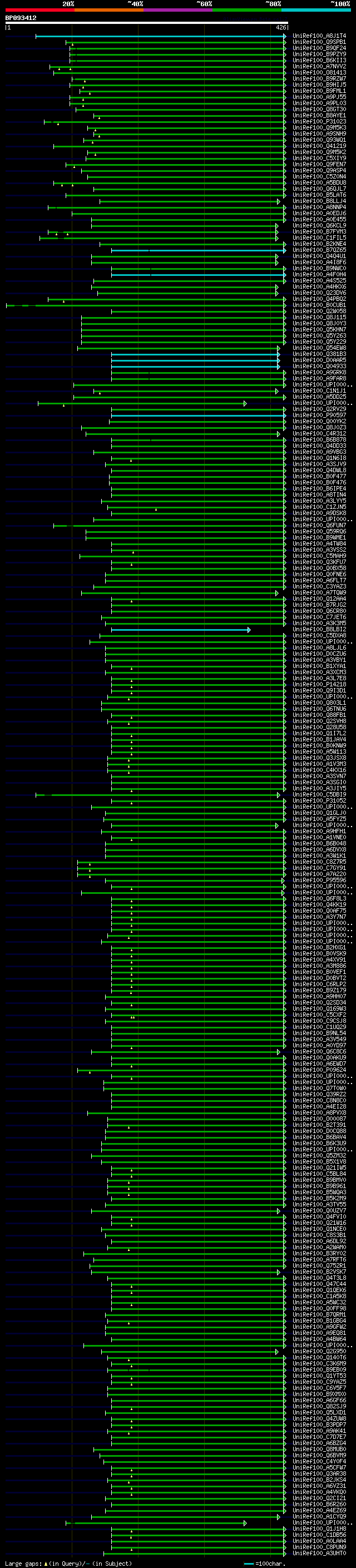Select hit label UniRef100_Q23DV6
The height and width of the screenshot is (1568, 356).
[x=319, y=293]
